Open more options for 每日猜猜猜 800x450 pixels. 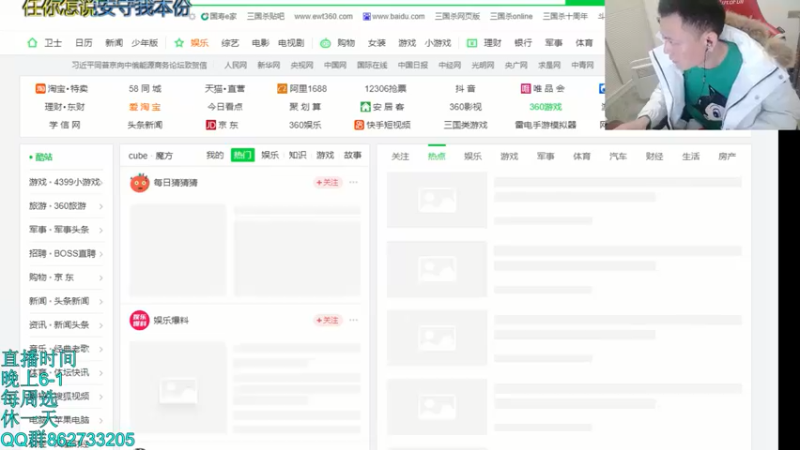tap(354, 182)
